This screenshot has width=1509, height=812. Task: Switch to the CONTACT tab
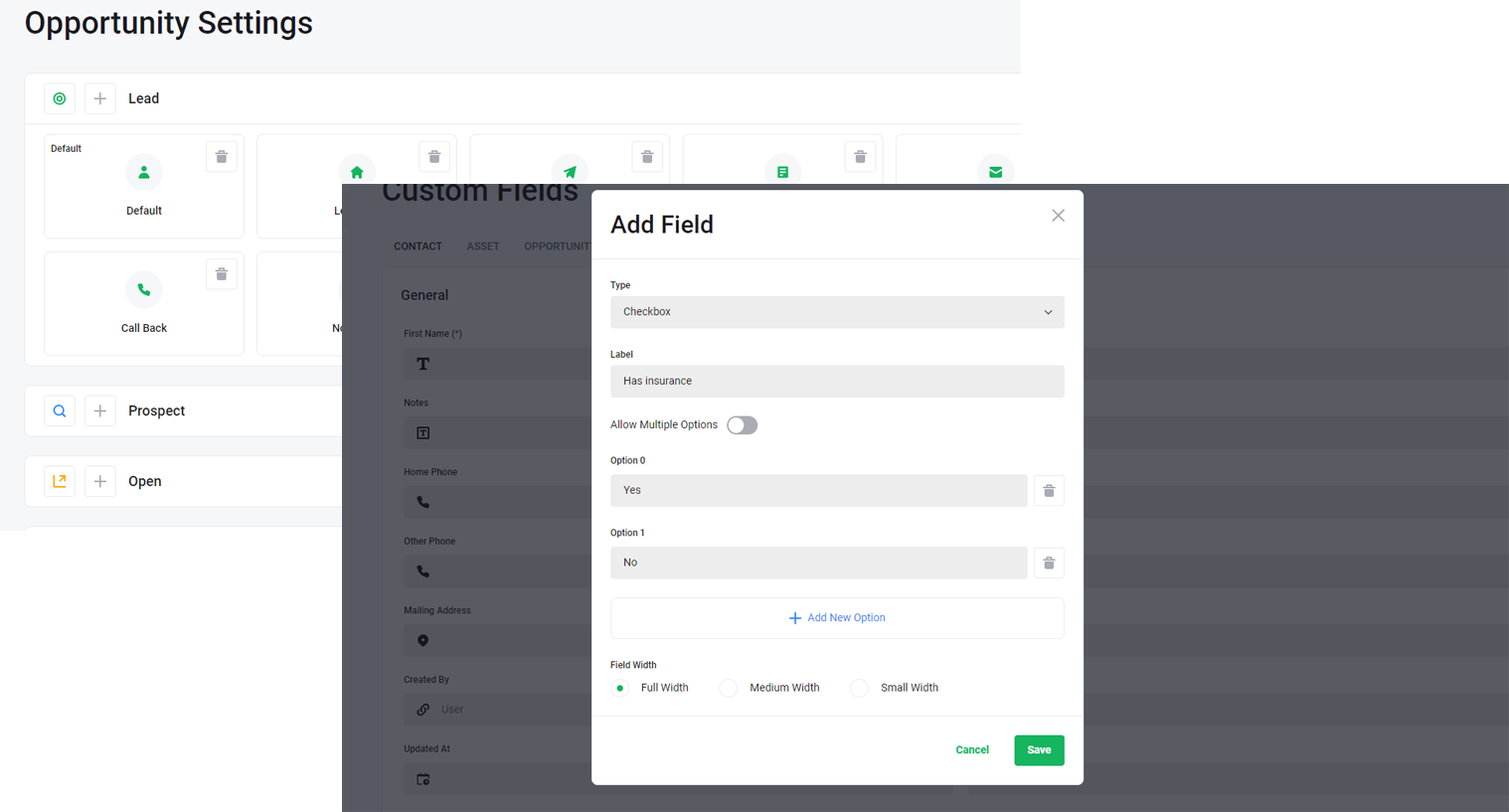point(418,246)
